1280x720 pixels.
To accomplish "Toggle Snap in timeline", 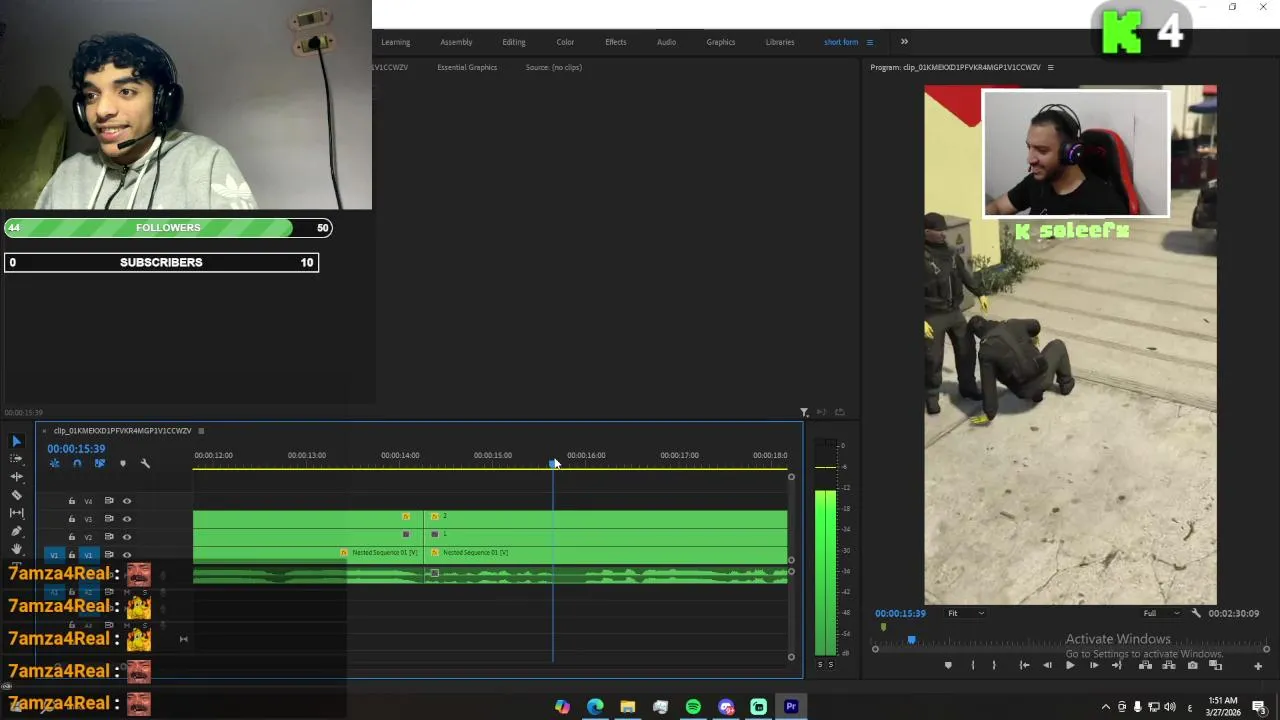I will point(77,463).
